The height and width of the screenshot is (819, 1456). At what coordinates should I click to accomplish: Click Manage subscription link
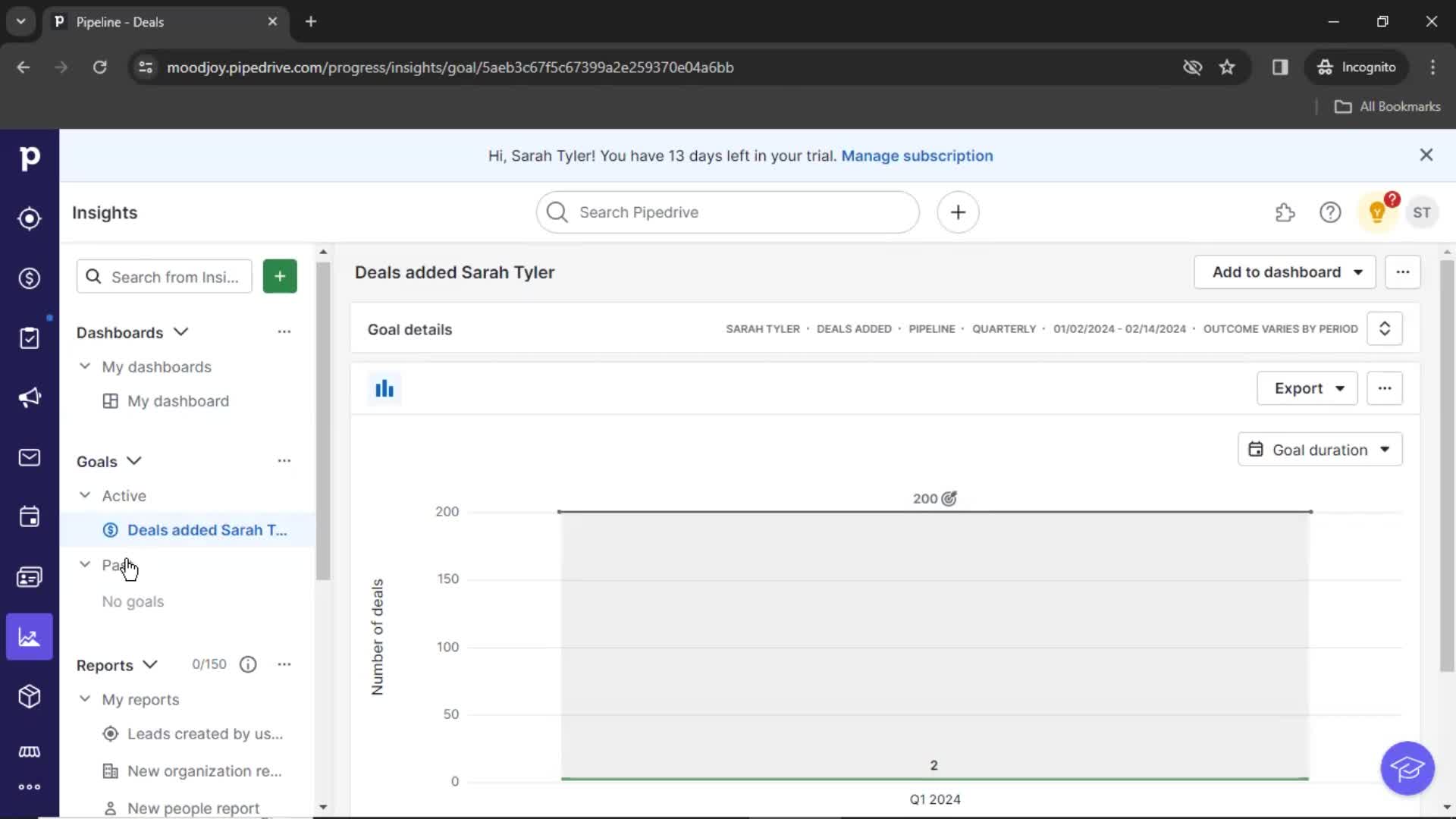pos(916,155)
